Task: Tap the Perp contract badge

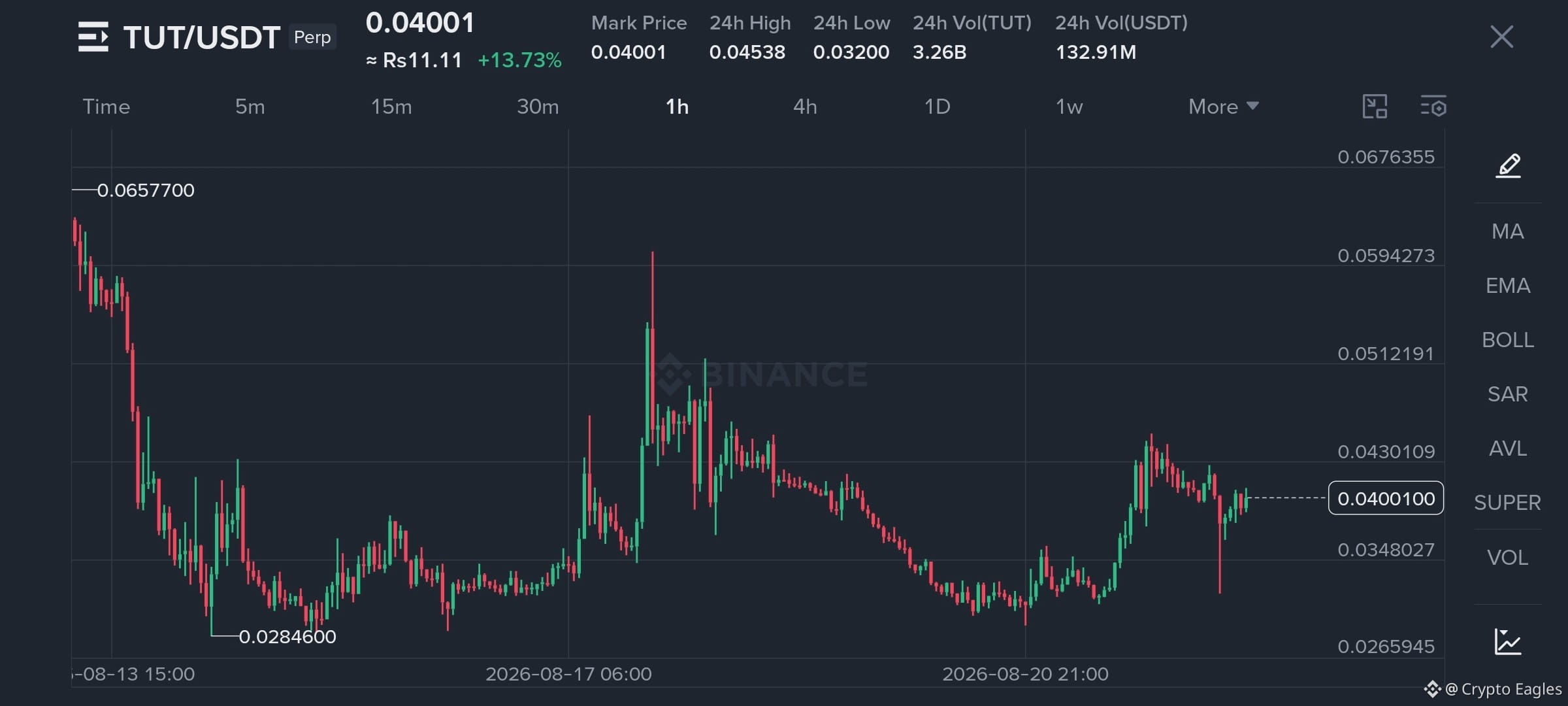Action: click(312, 37)
